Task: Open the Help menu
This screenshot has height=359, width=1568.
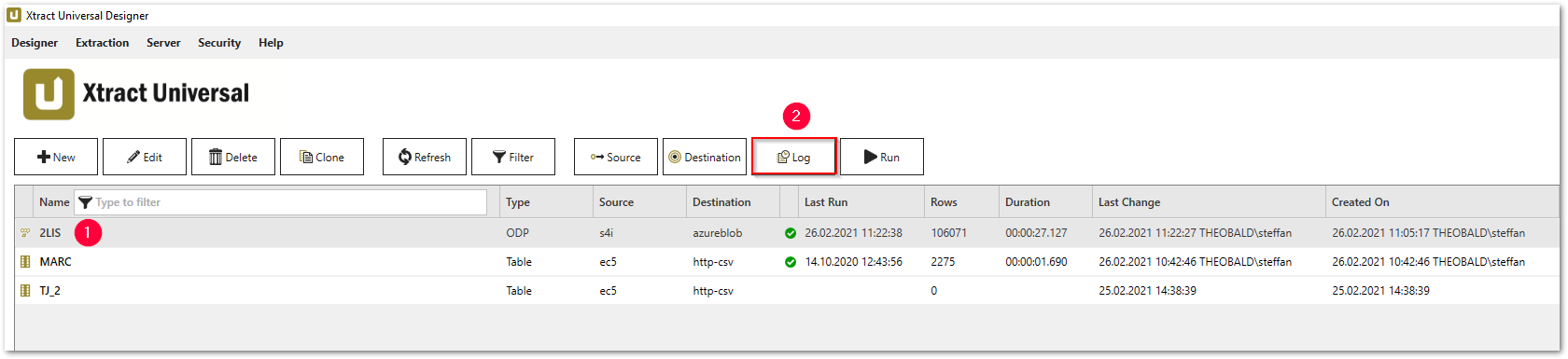Action: (x=271, y=43)
